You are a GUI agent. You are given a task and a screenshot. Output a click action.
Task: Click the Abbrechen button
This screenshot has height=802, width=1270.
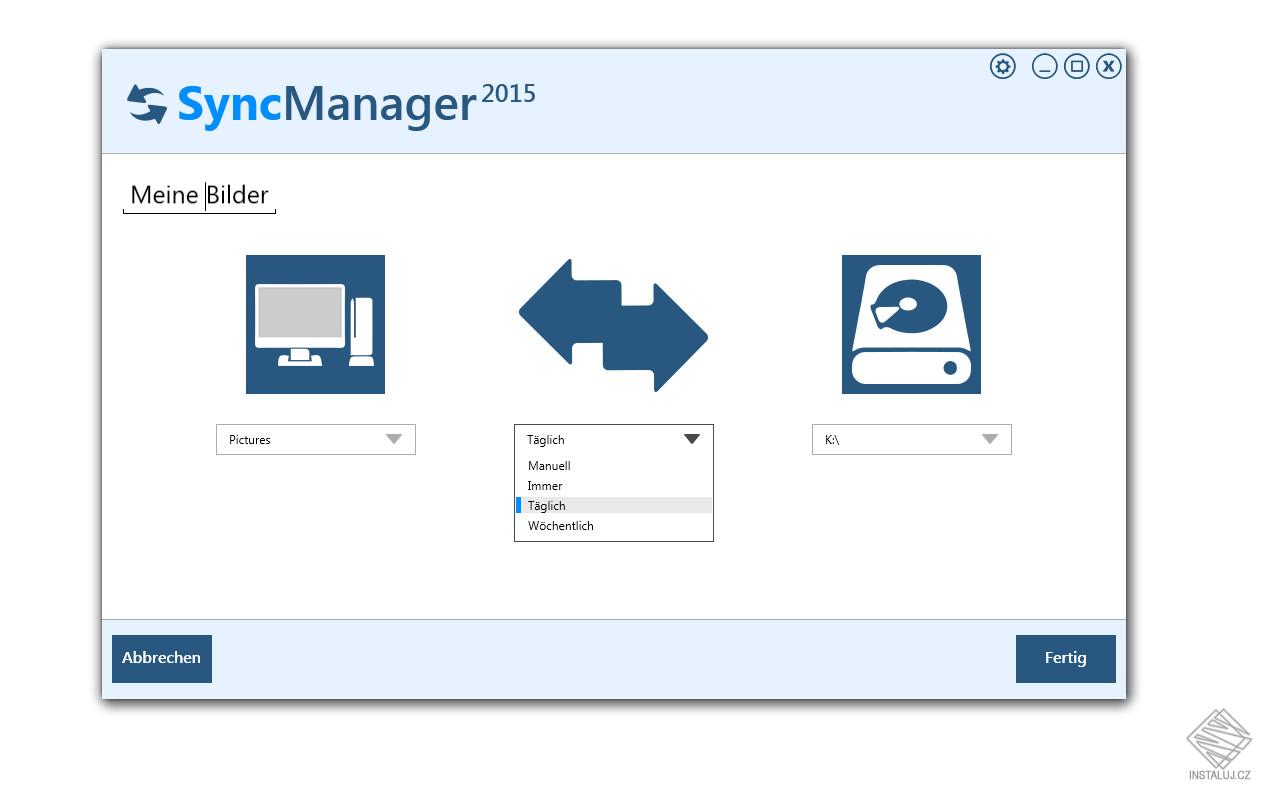[162, 658]
